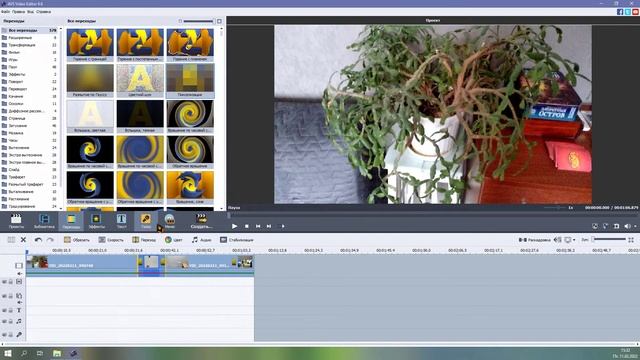Click the Speed button in timeline toolbar
640x360 pixels.
[x=111, y=240]
